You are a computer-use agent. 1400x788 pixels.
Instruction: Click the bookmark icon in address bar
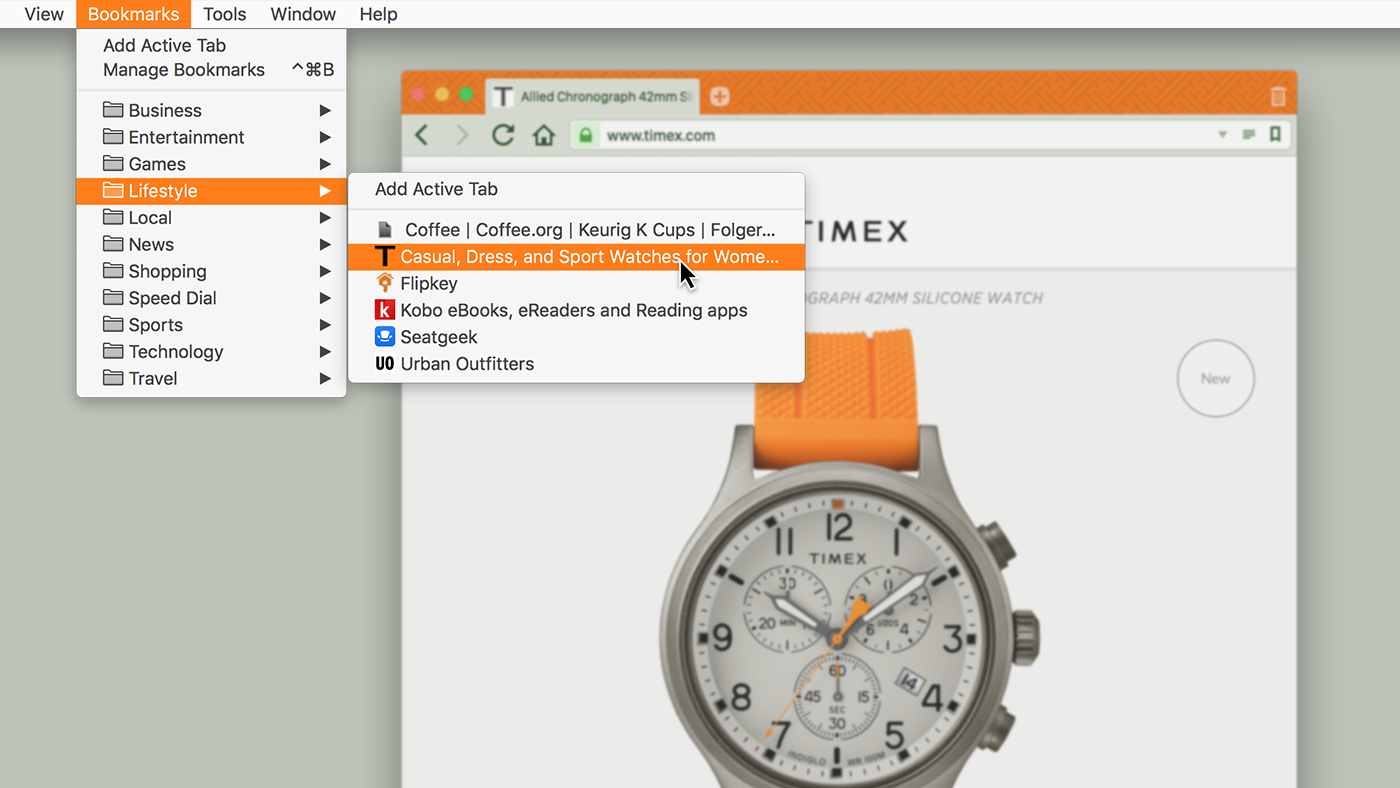coord(1275,134)
